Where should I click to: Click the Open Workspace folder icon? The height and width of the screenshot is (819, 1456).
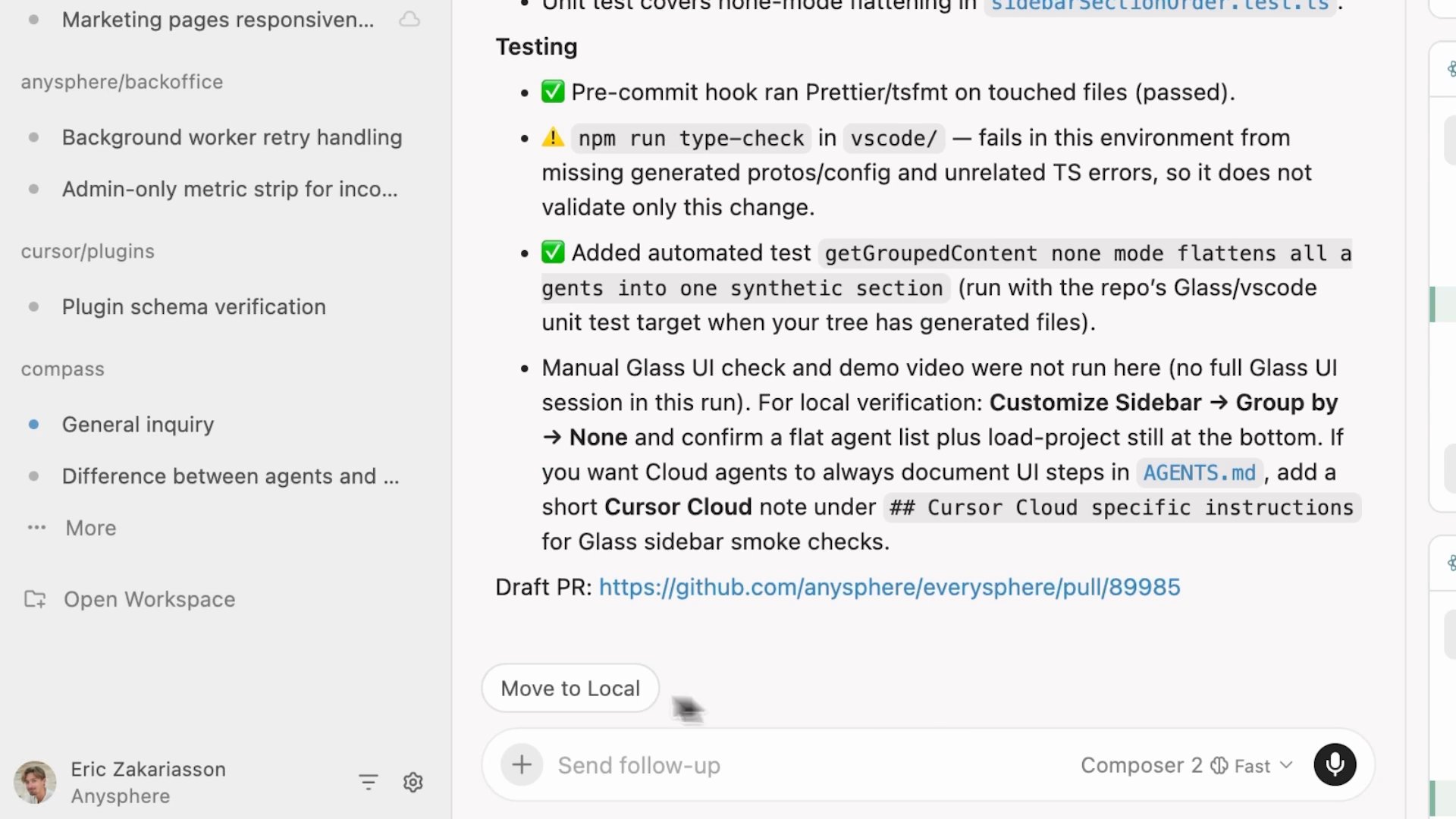pyautogui.click(x=35, y=599)
